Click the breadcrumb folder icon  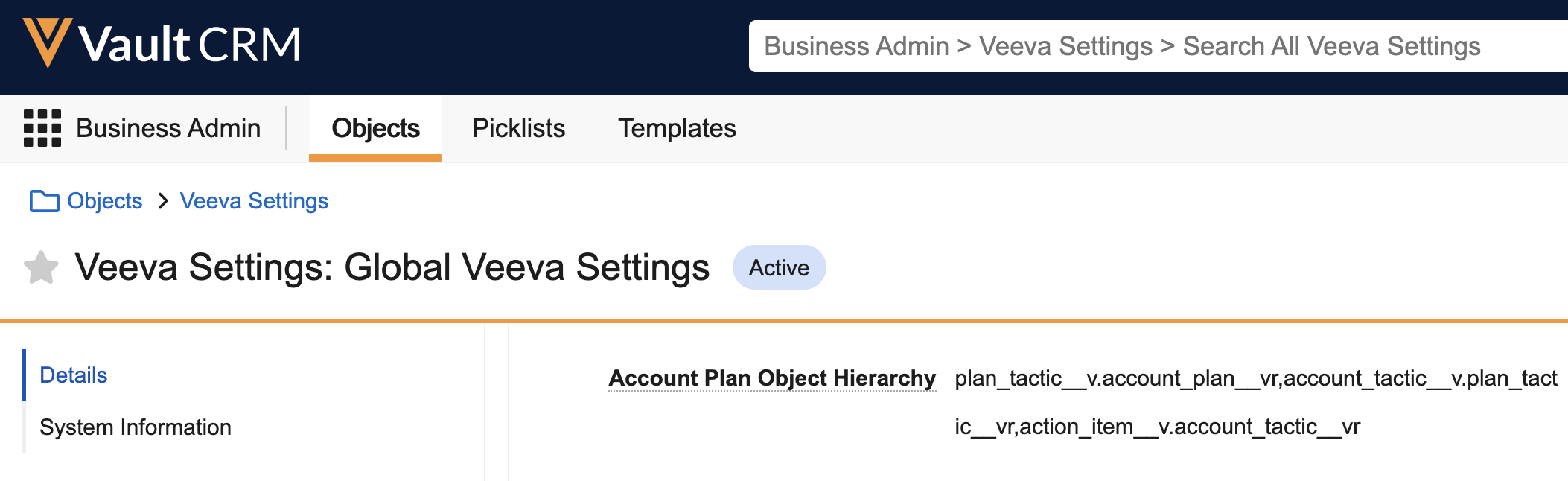(44, 201)
